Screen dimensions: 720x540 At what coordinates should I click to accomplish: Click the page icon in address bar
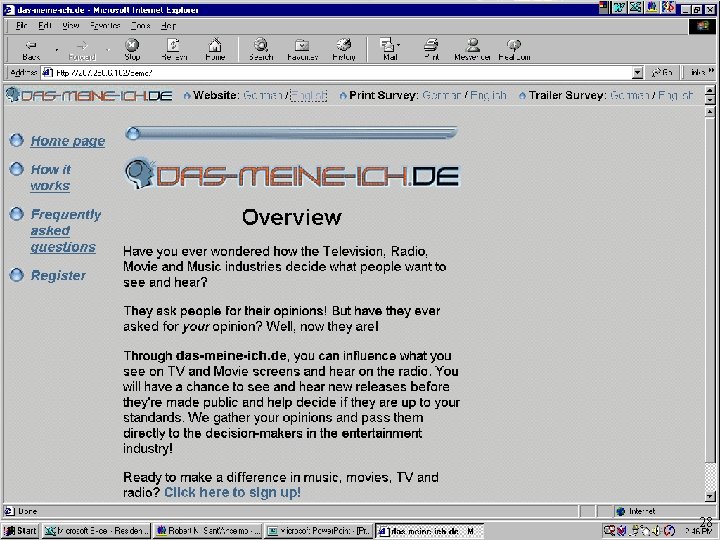click(47, 73)
